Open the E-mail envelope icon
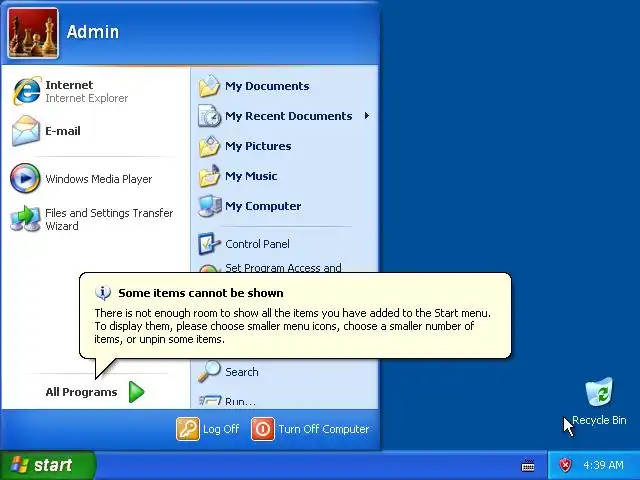The height and width of the screenshot is (480, 640). coord(26,131)
